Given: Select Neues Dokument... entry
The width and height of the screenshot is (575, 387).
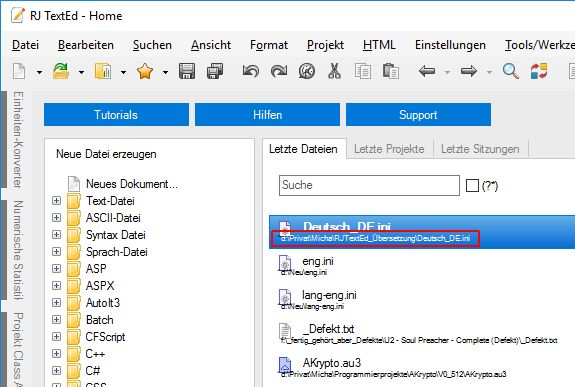Looking at the screenshot, I should 131,184.
